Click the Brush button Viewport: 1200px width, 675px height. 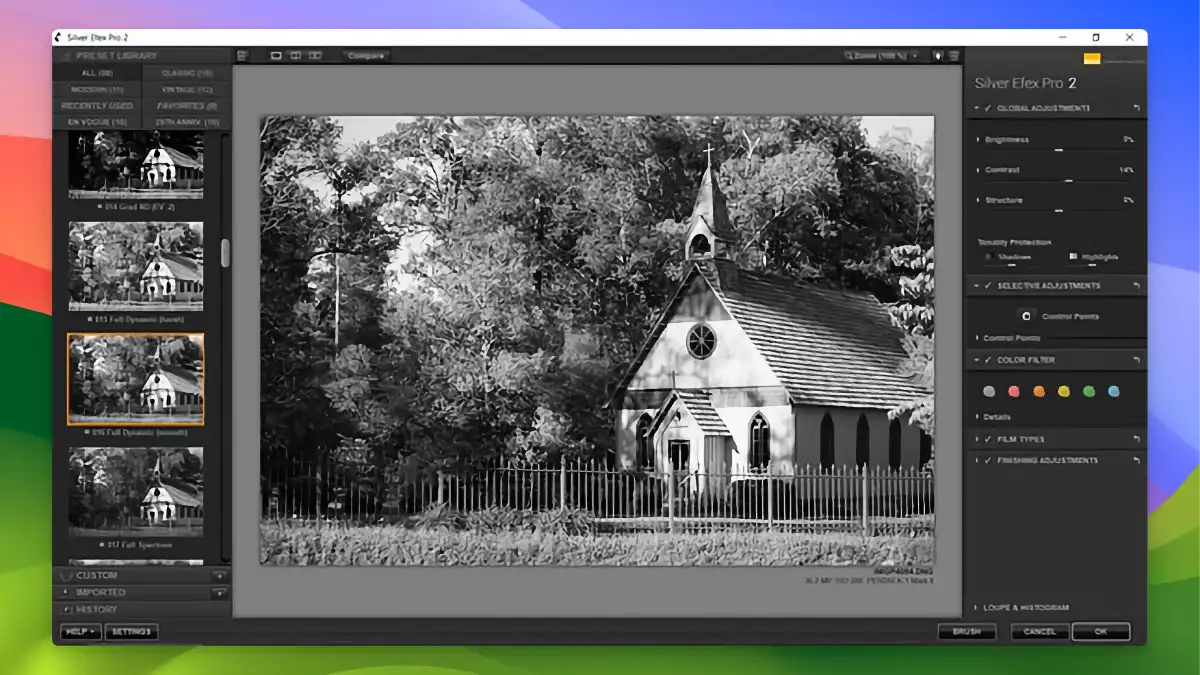click(x=966, y=632)
